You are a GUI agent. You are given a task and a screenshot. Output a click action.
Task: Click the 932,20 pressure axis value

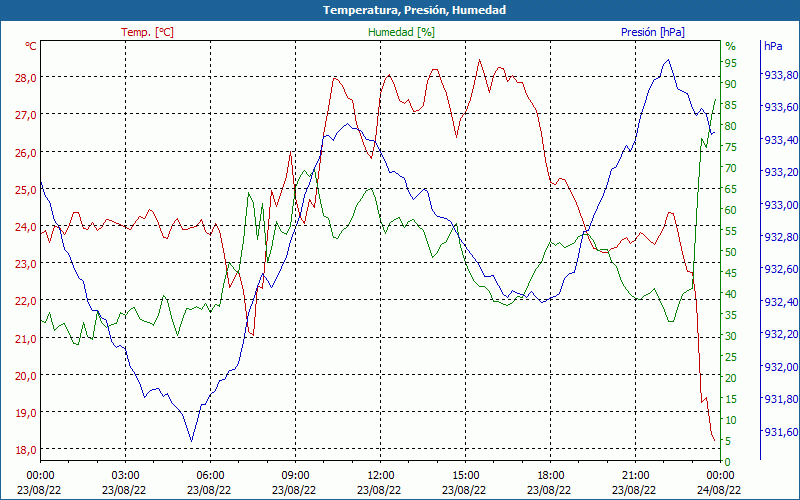click(x=781, y=334)
